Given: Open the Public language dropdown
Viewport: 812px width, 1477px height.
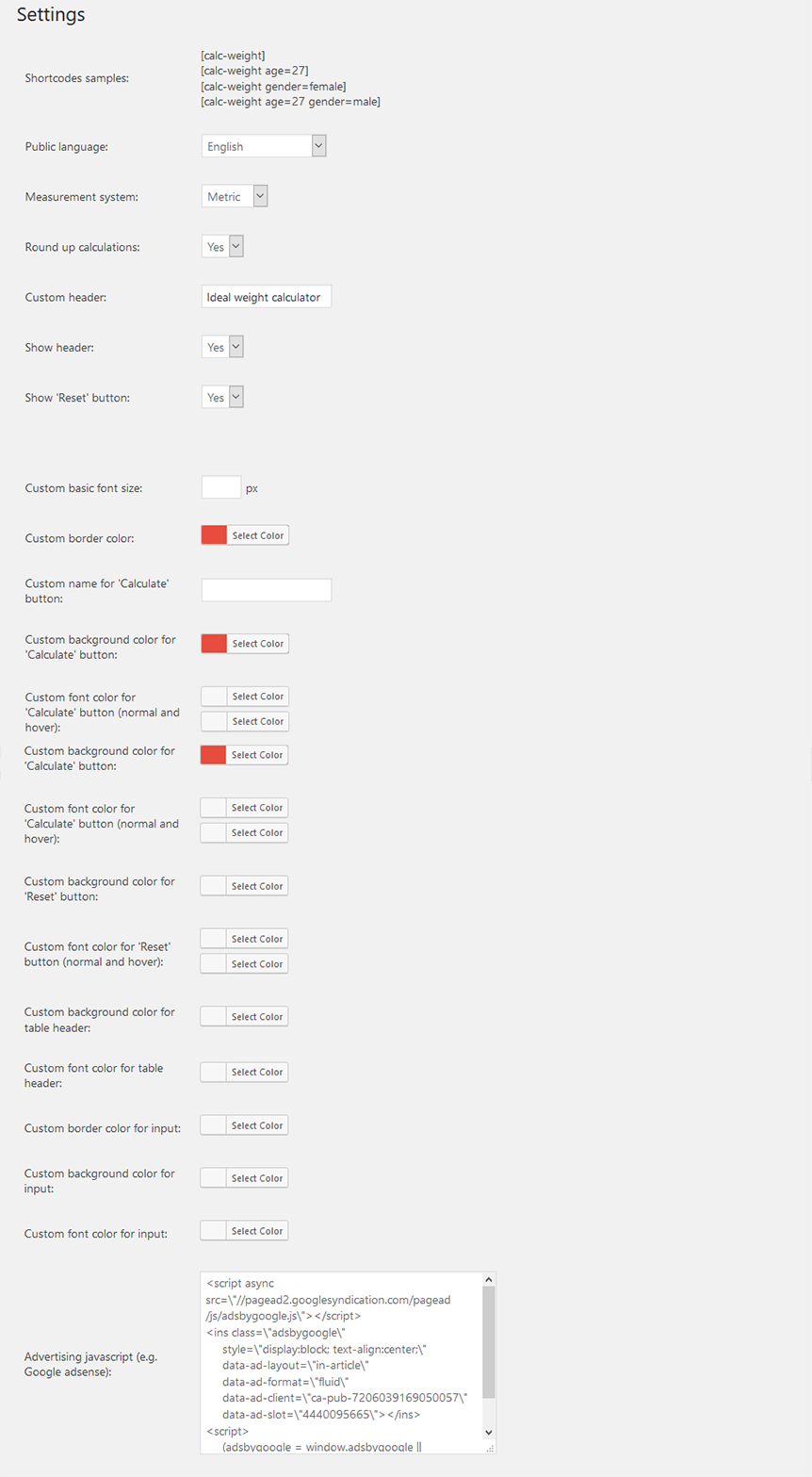Looking at the screenshot, I should (264, 146).
